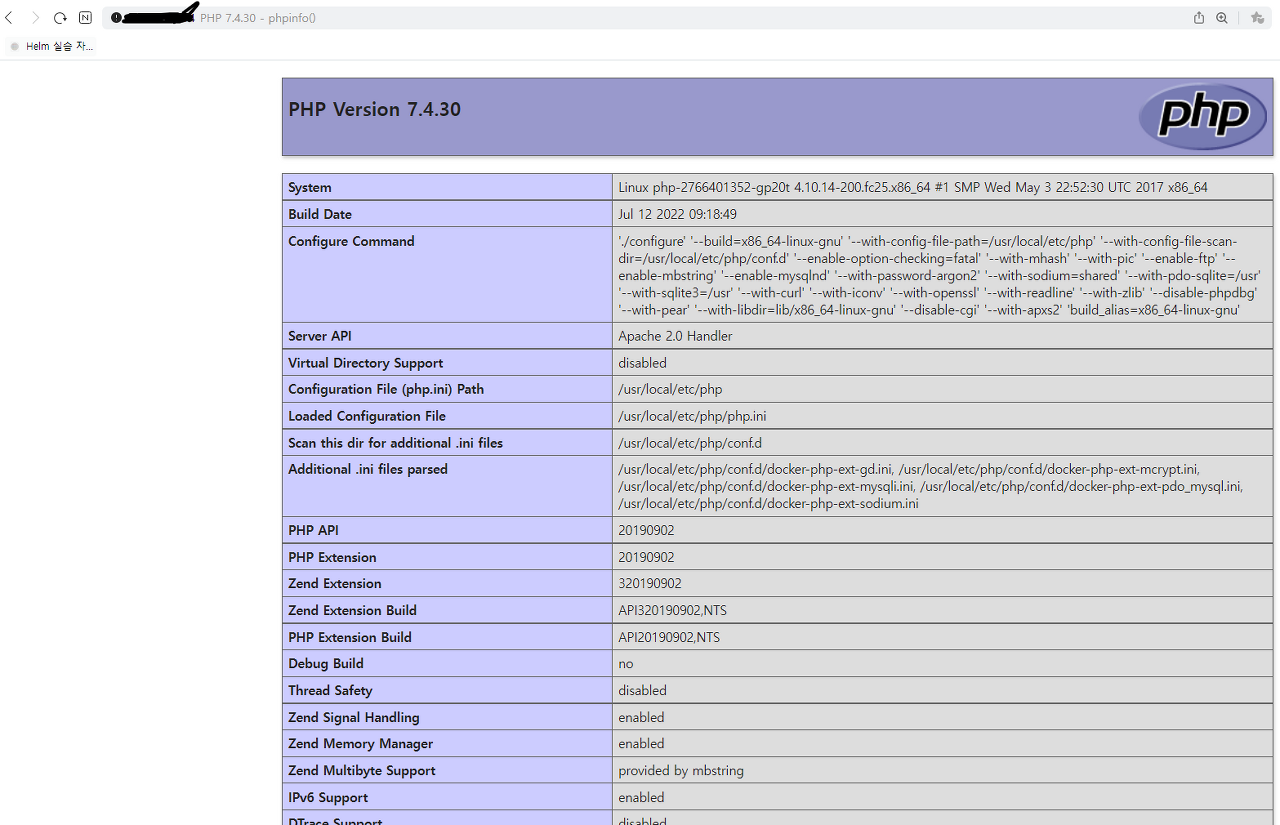Viewport: 1280px width, 825px height.
Task: View site security info icon
Action: pos(116,18)
